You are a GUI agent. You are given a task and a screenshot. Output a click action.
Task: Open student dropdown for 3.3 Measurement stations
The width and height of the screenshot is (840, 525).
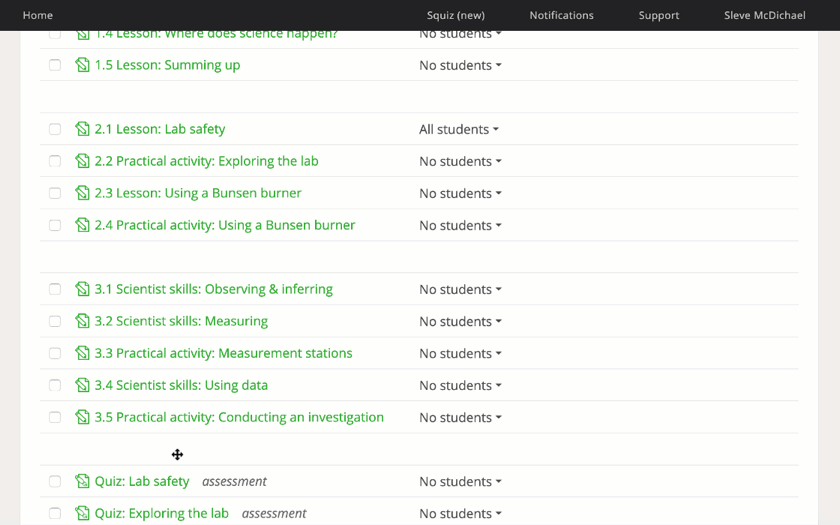click(x=460, y=354)
